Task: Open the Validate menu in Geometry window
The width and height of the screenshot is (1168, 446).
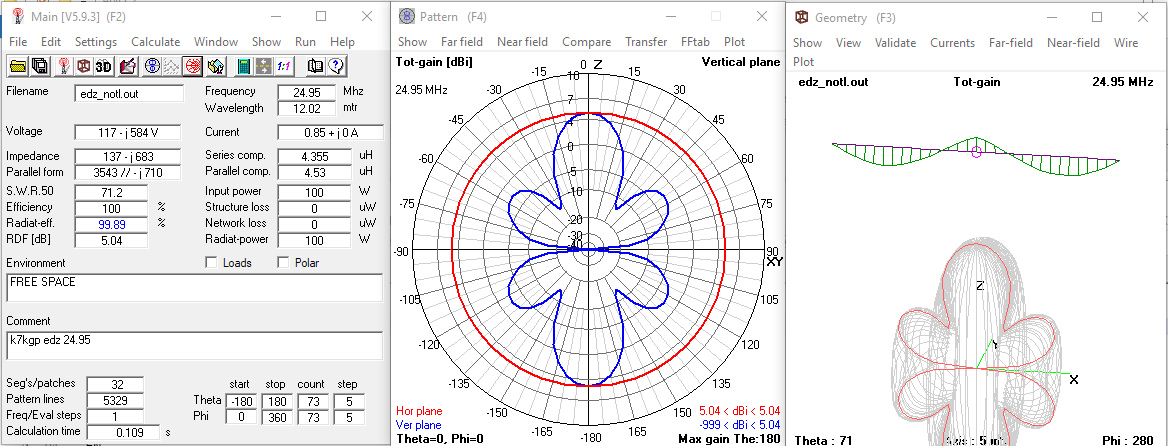Action: [895, 42]
